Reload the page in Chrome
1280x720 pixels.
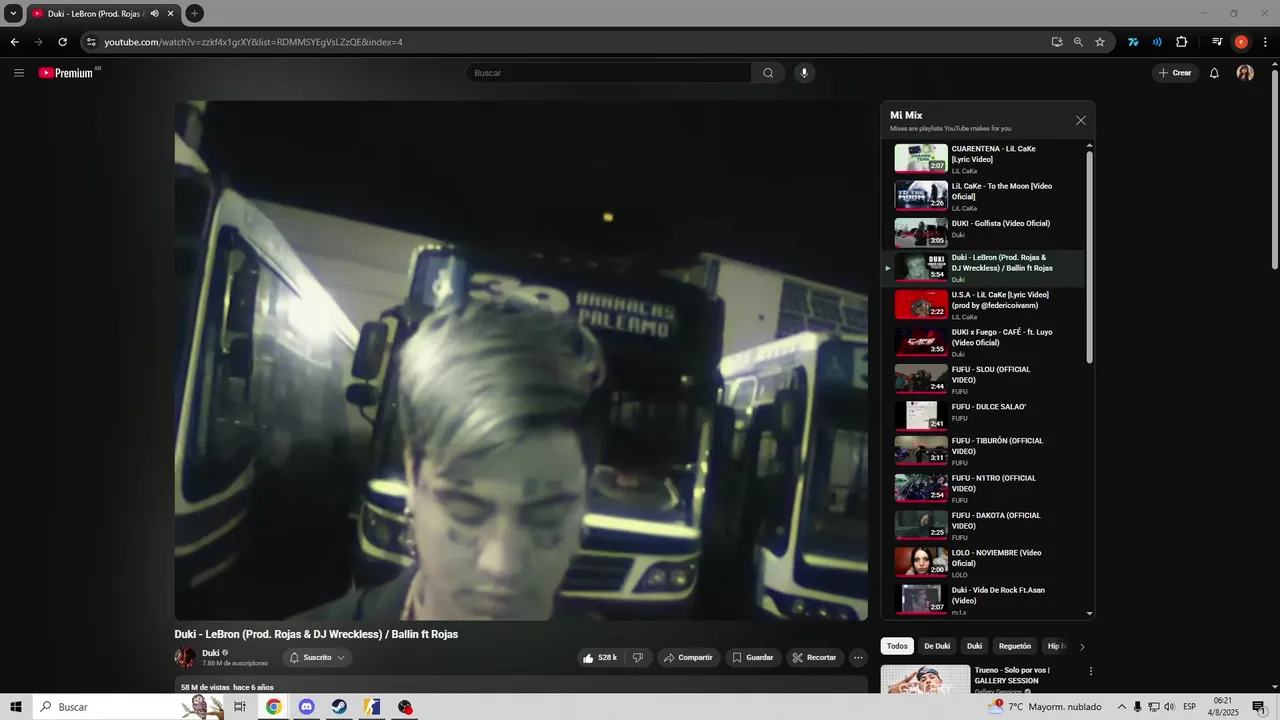62,42
